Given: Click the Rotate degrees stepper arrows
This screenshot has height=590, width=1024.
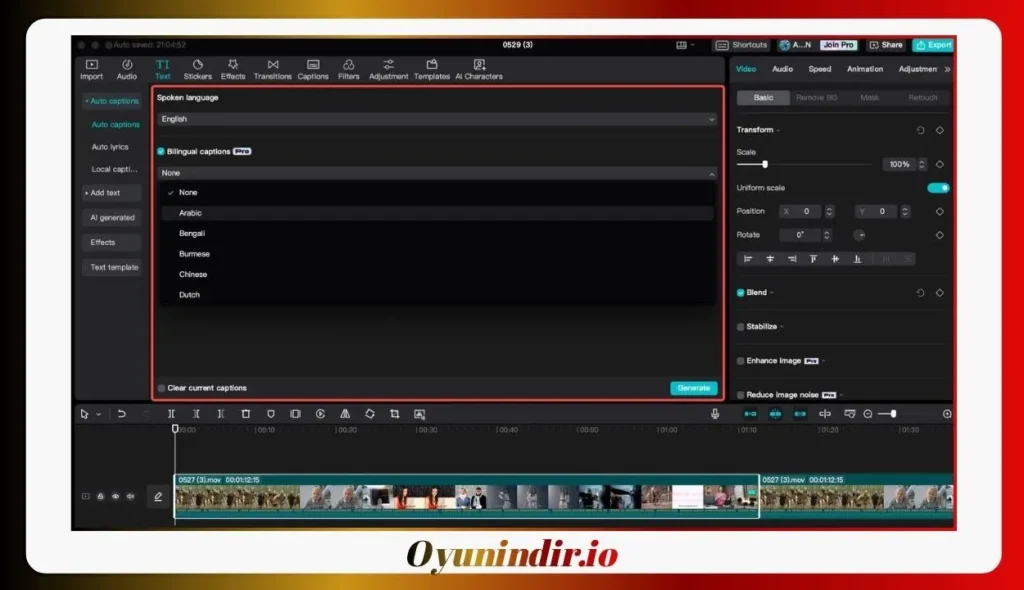Looking at the screenshot, I should (827, 235).
